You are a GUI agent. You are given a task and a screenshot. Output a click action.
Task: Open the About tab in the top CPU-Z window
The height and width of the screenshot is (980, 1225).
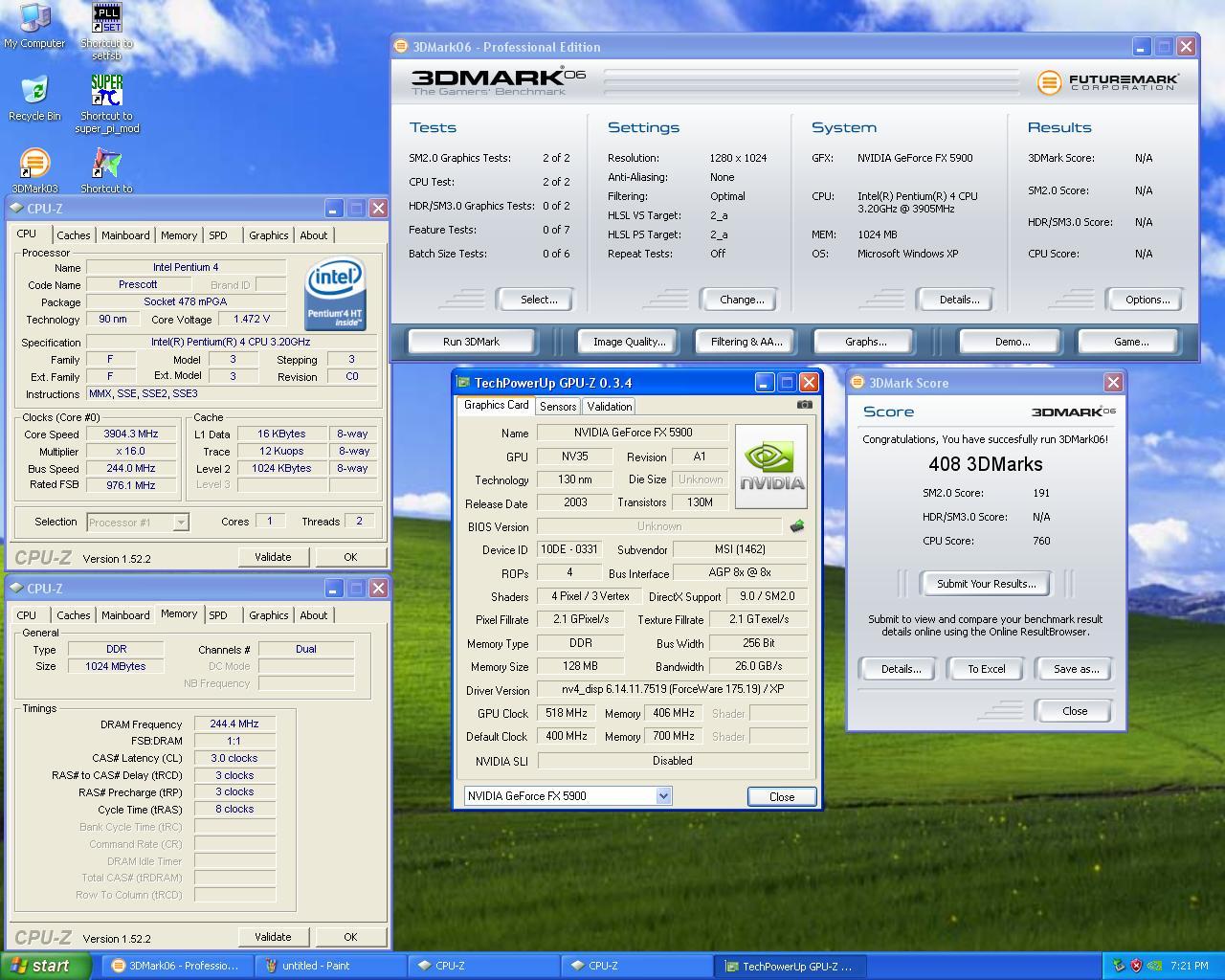pyautogui.click(x=314, y=235)
